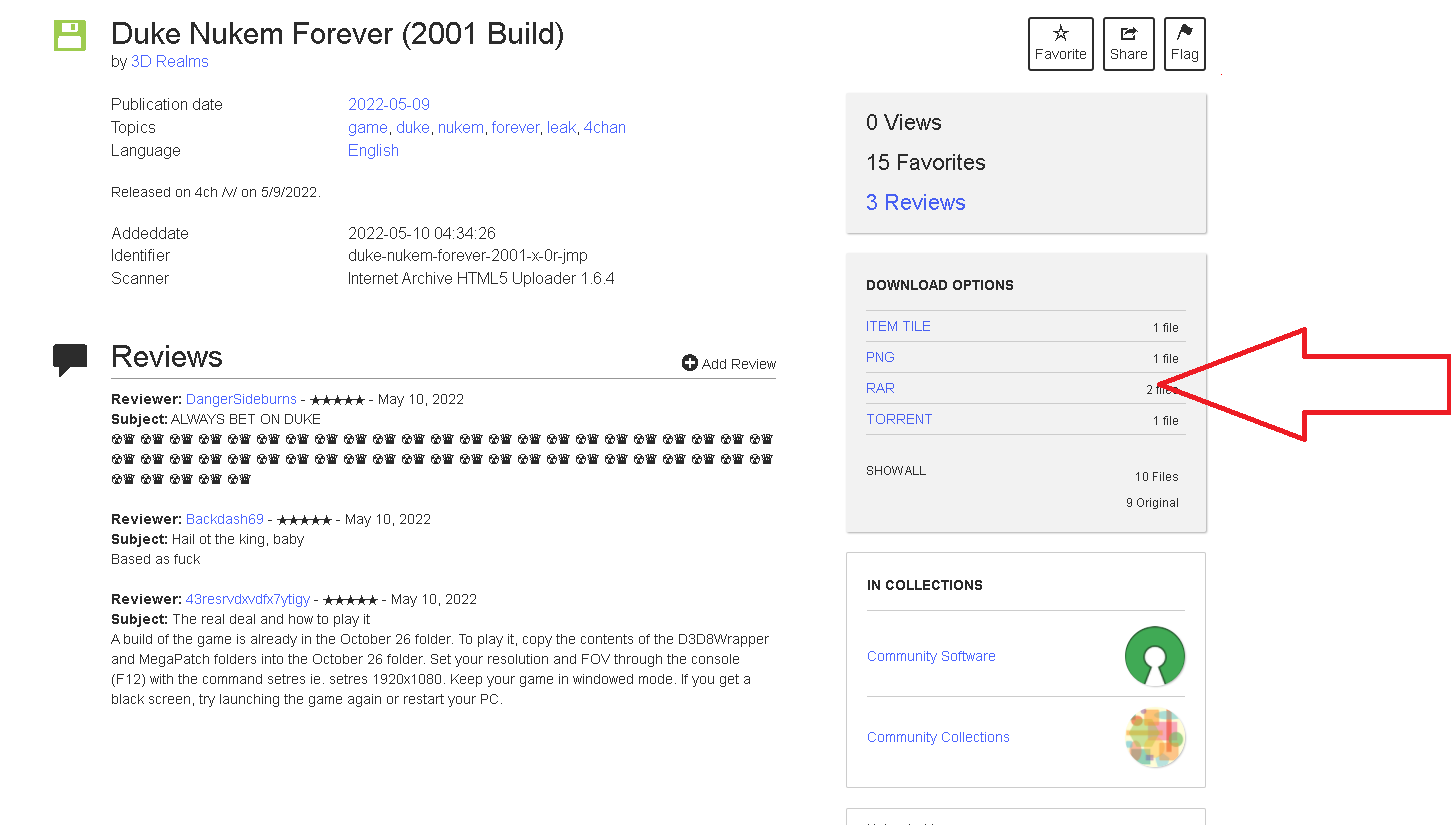The width and height of the screenshot is (1451, 825).
Task: Open the 3D Realms creator link
Action: pyautogui.click(x=170, y=62)
